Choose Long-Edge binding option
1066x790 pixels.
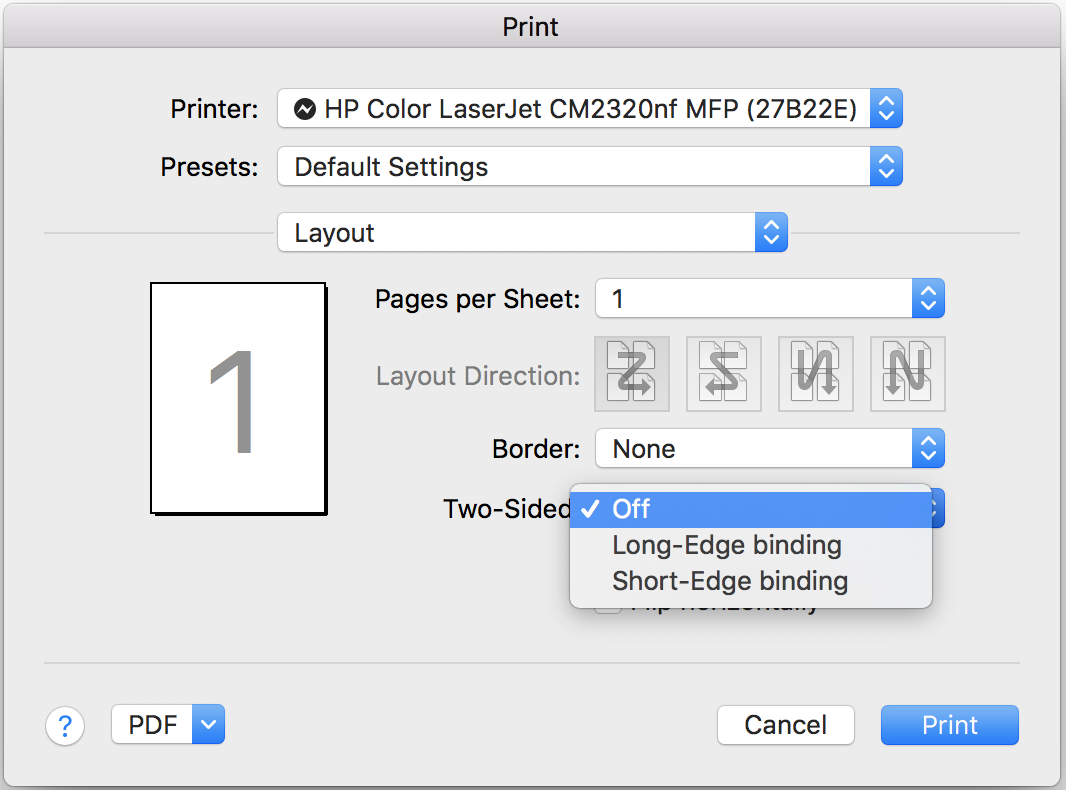click(x=727, y=546)
